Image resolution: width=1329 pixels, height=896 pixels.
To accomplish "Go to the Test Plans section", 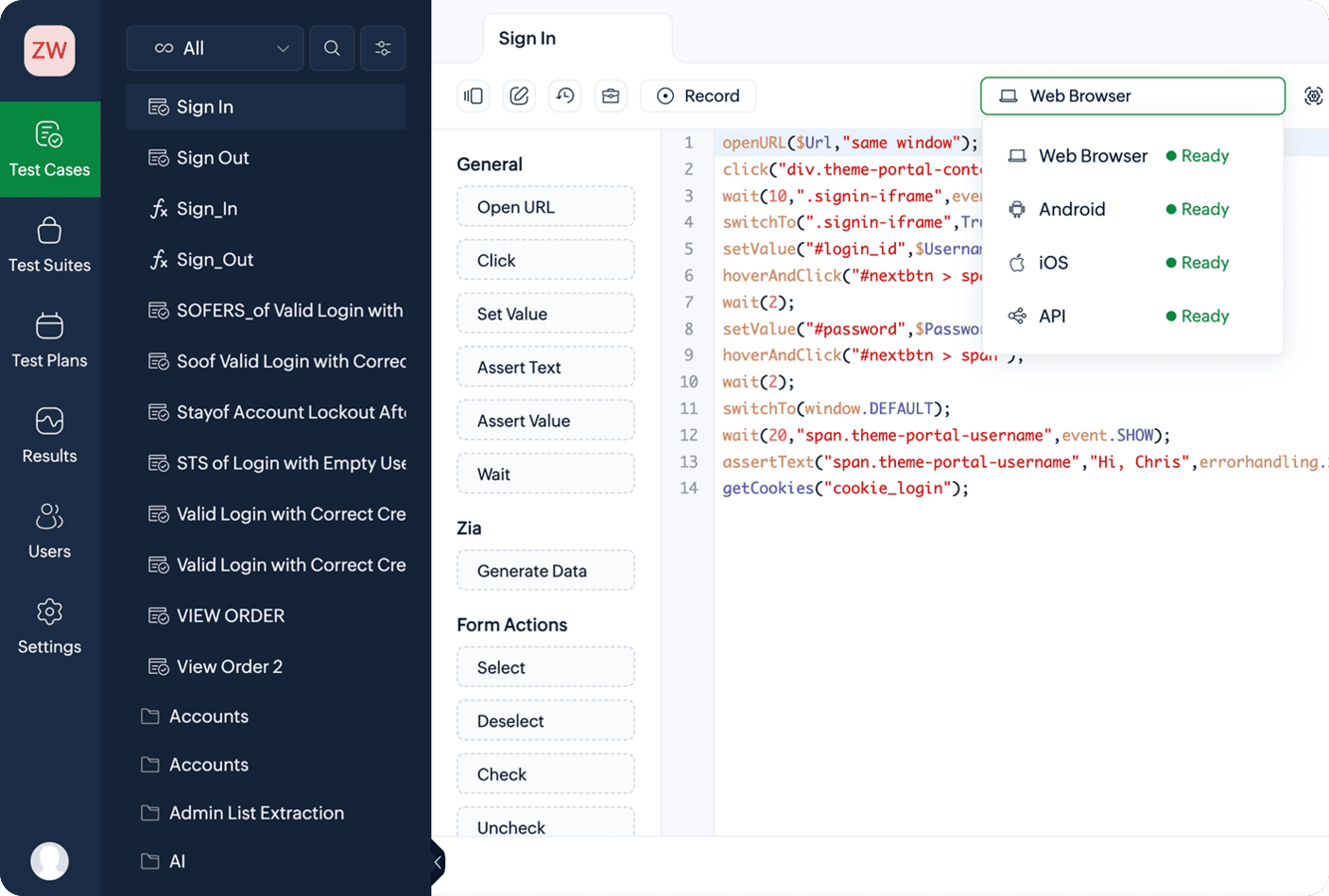I will tap(50, 340).
